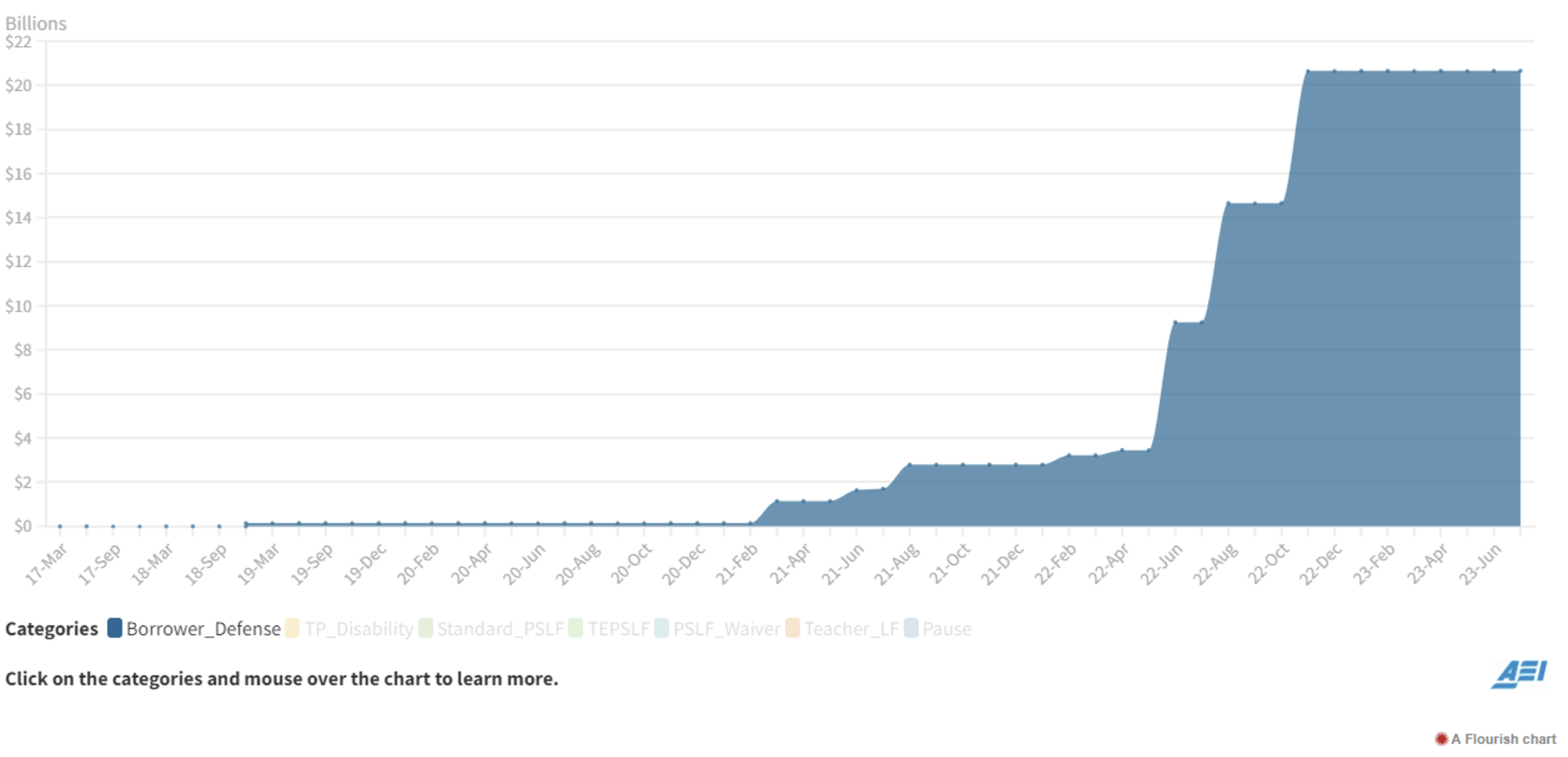Click the first data point at $20.6 billion
The height and width of the screenshot is (757, 1568).
click(1308, 71)
